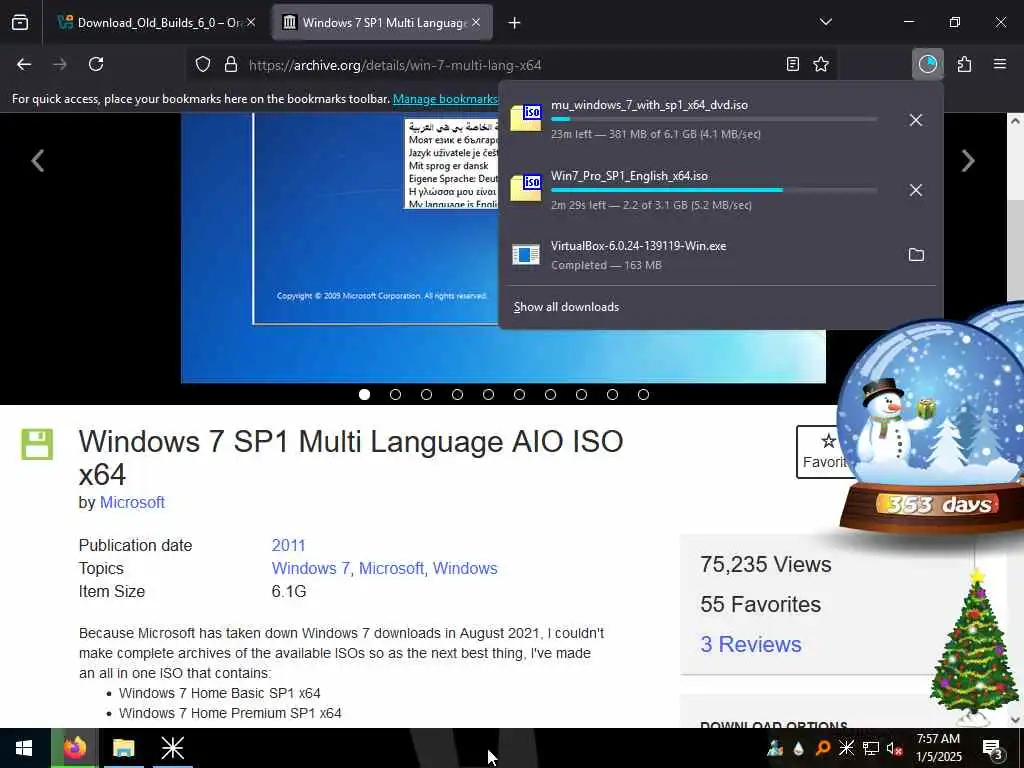The height and width of the screenshot is (768, 1024).
Task: Cancel Win7_Pro_SP1_English_x64.iso download
Action: tap(916, 190)
